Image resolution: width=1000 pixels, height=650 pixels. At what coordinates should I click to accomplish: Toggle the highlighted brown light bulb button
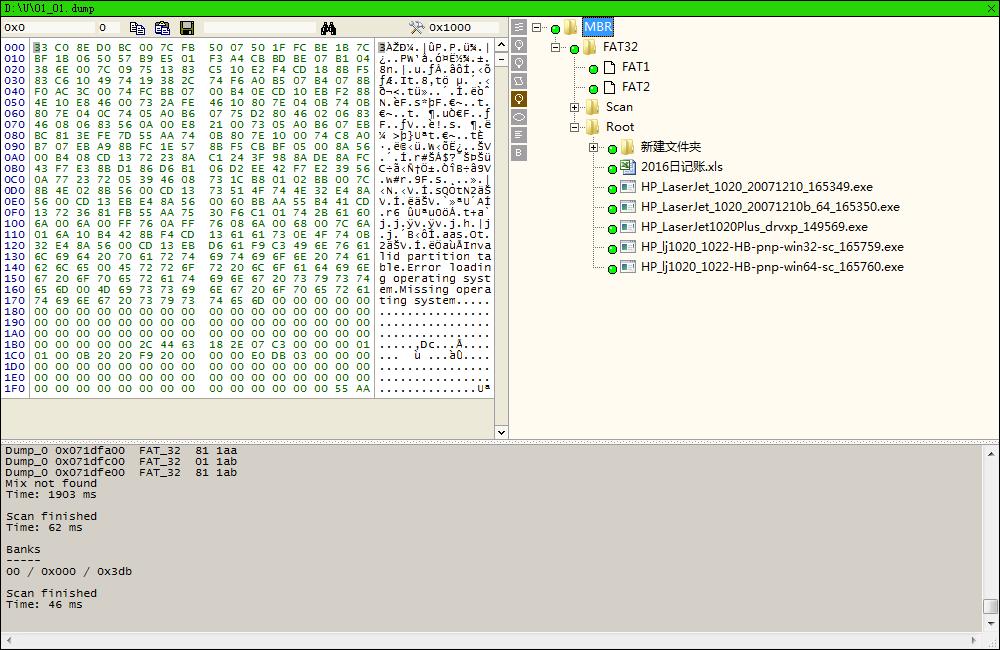(x=519, y=98)
